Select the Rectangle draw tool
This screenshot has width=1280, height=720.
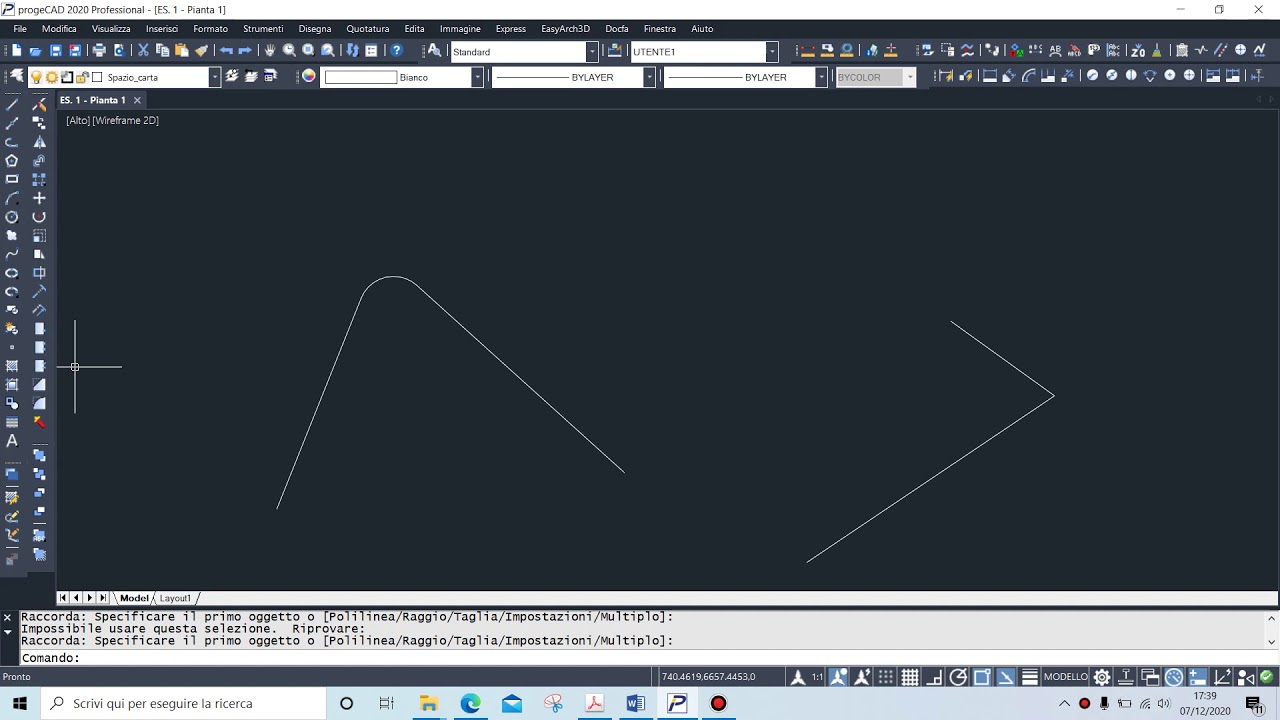click(12, 179)
